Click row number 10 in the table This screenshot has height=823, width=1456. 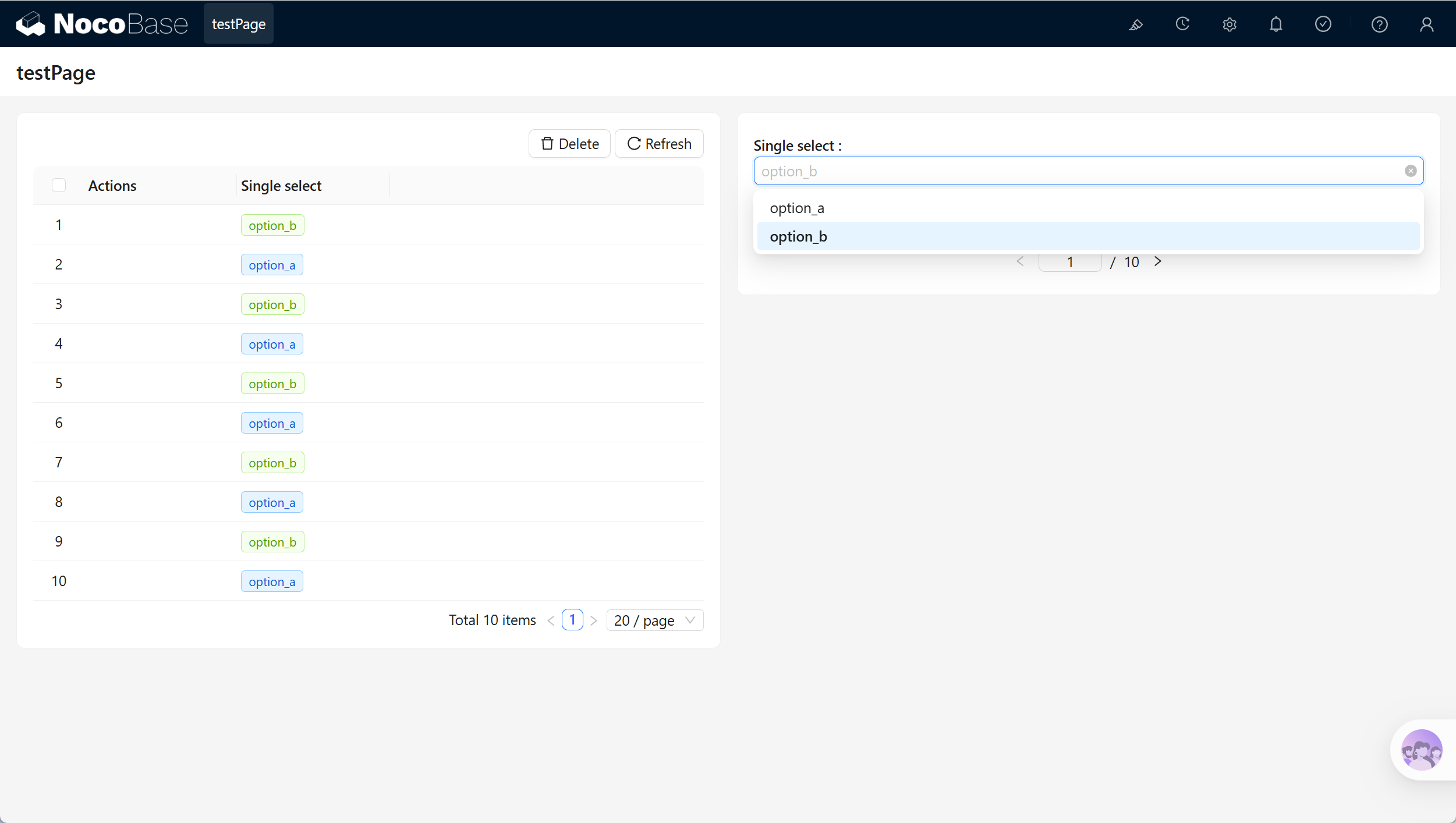(59, 581)
